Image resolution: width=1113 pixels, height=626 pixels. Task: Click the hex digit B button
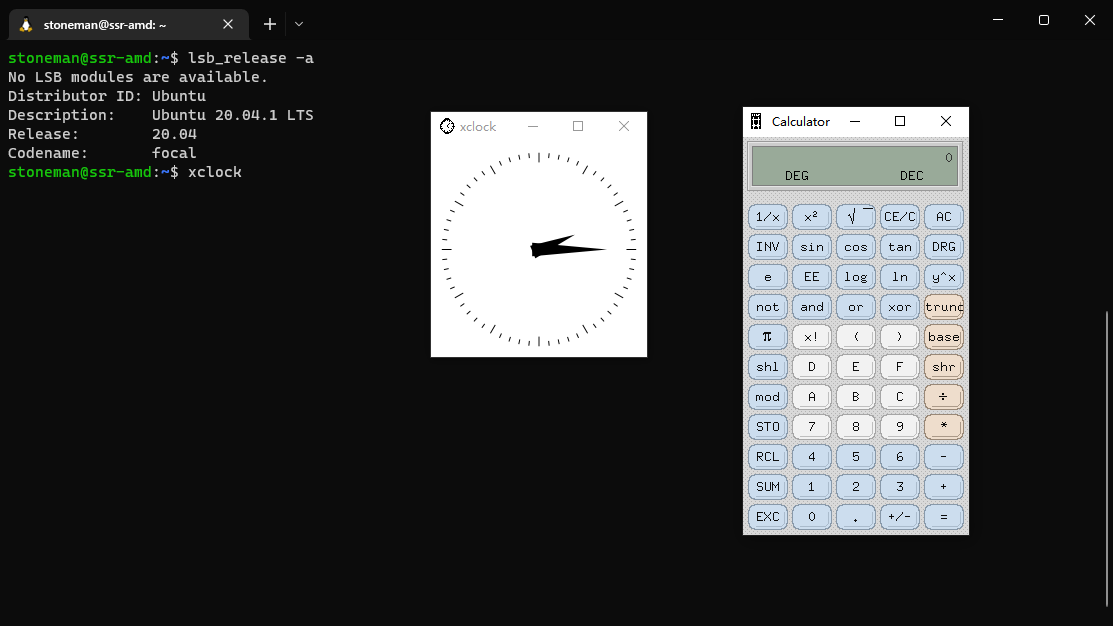pyautogui.click(x=855, y=397)
